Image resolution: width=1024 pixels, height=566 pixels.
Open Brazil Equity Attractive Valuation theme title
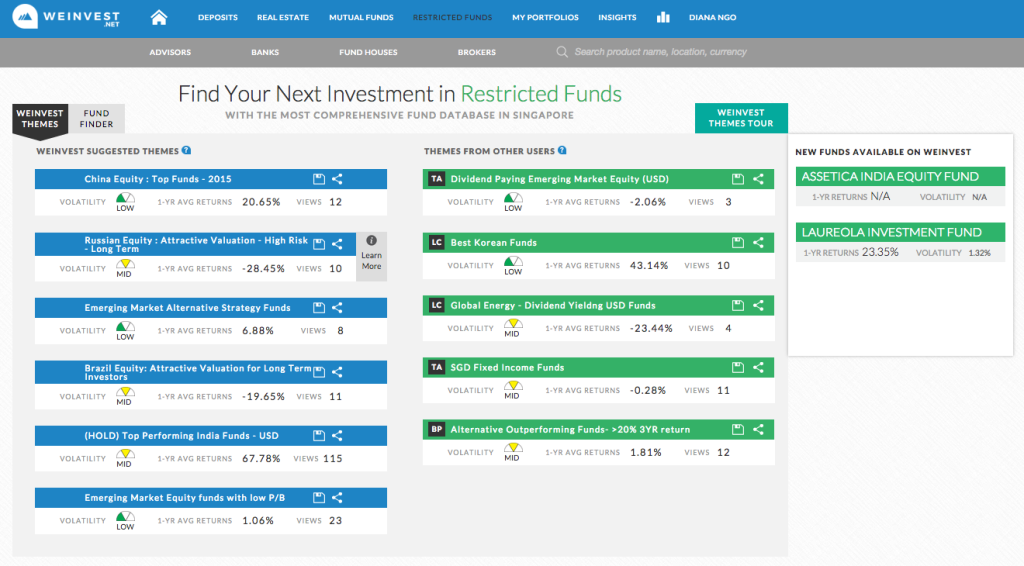(x=198, y=372)
